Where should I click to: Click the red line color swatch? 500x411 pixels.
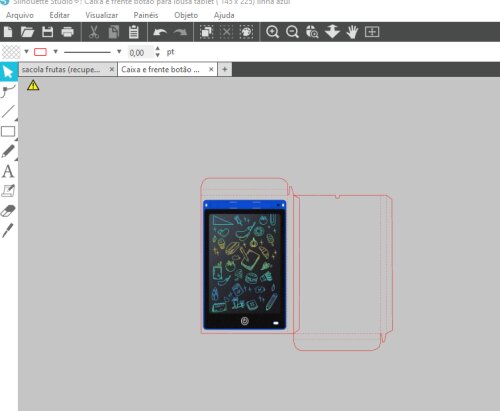40,52
